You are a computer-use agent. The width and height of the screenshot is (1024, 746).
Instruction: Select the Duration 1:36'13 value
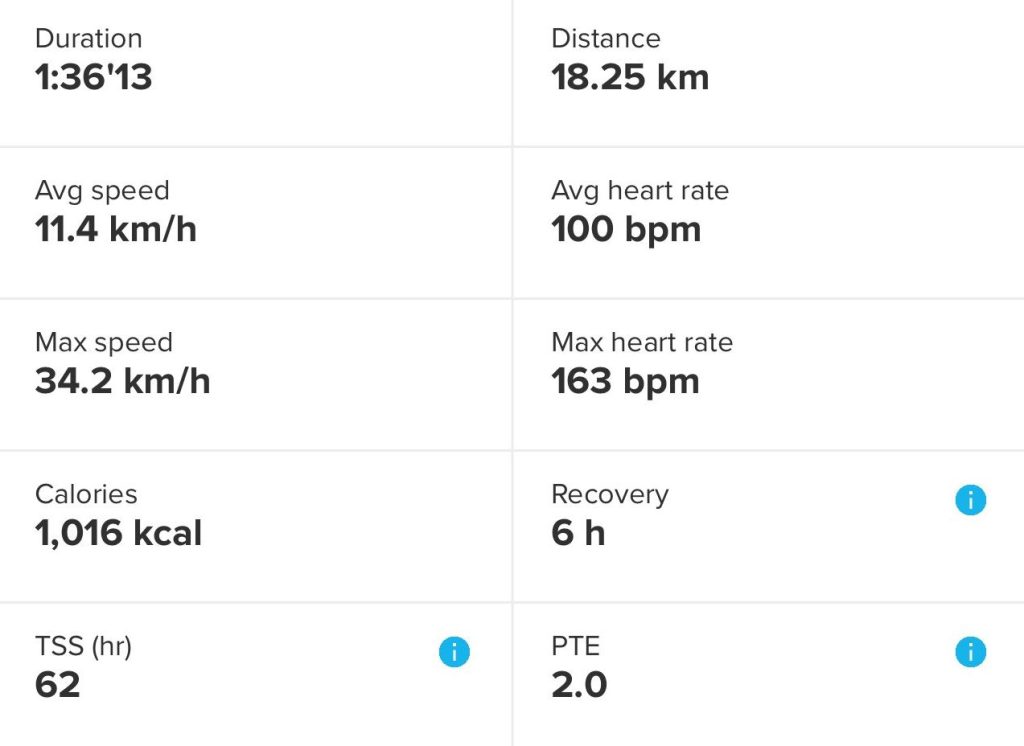point(94,78)
